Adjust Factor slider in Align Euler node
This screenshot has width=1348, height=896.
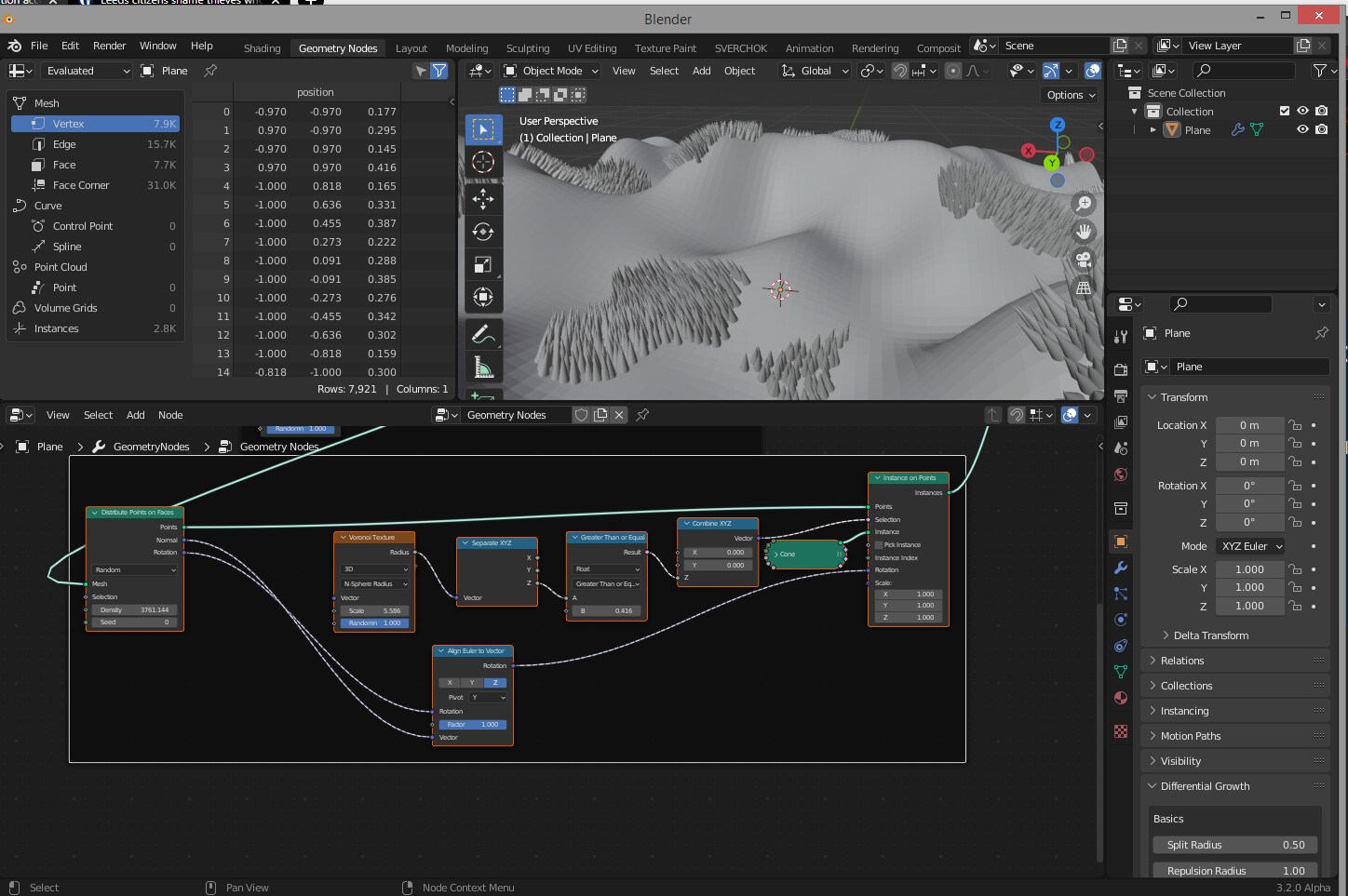(x=473, y=724)
